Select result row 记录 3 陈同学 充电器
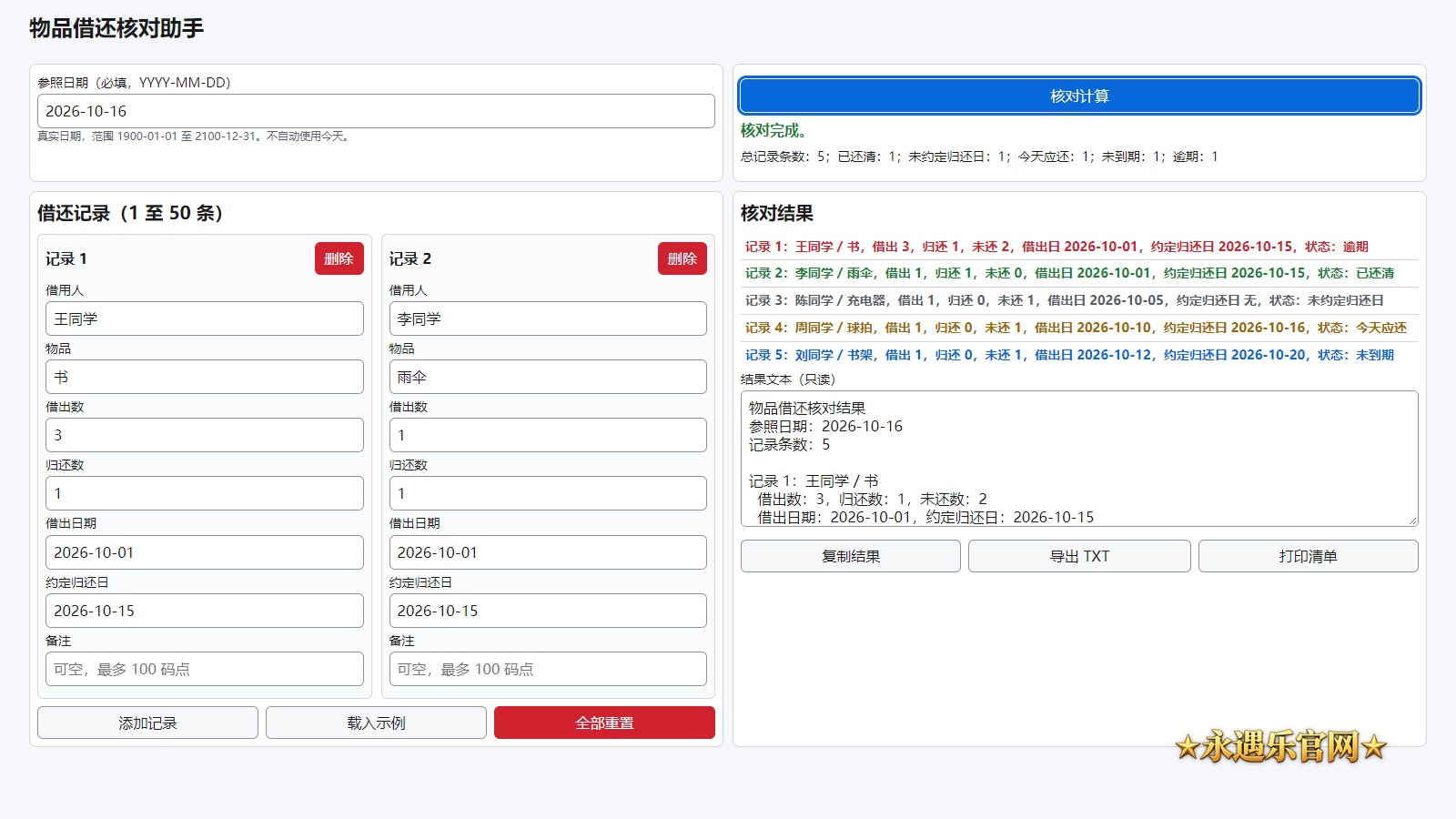1456x819 pixels. pos(1079,300)
